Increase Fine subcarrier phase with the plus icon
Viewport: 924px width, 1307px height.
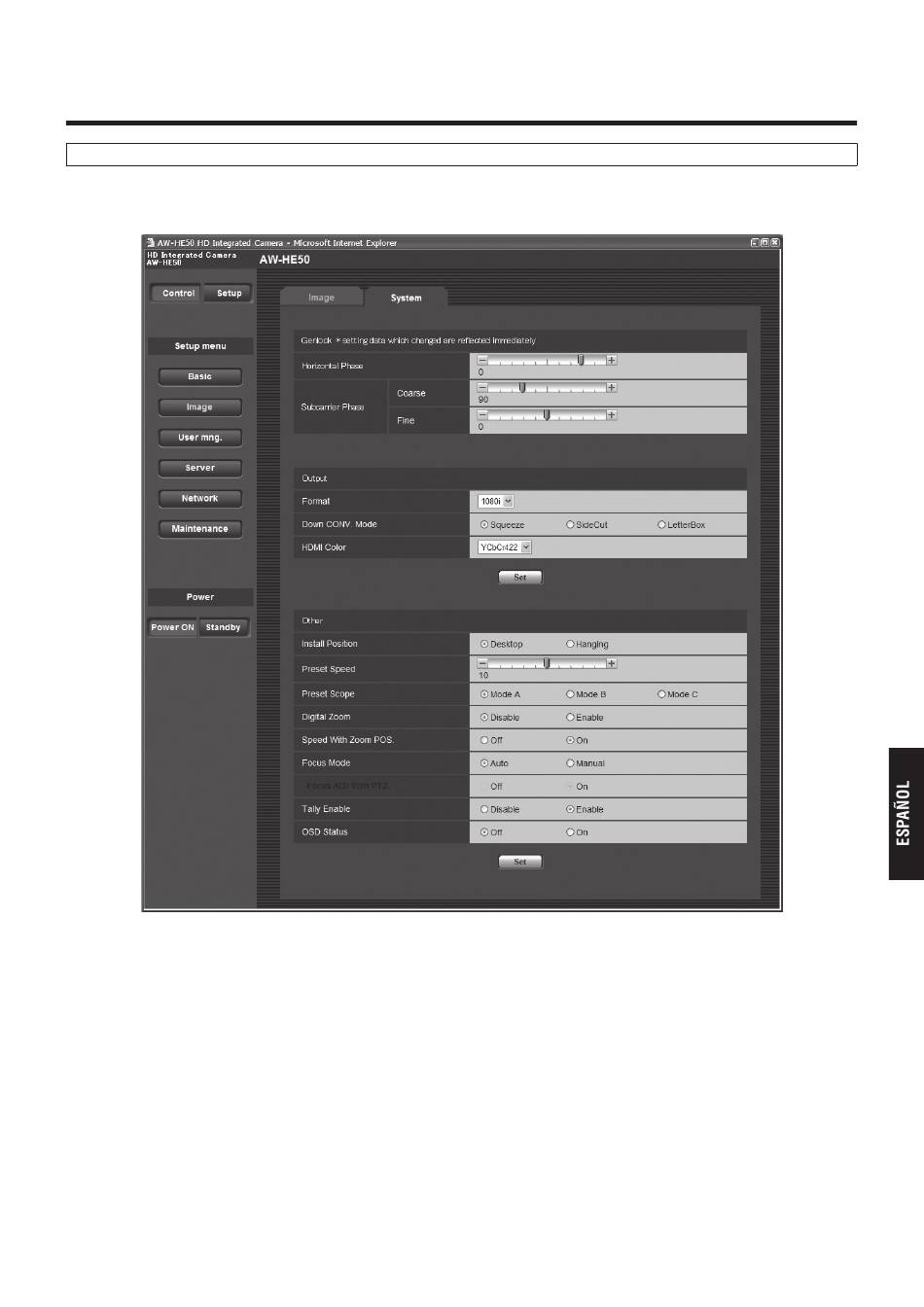tap(612, 415)
